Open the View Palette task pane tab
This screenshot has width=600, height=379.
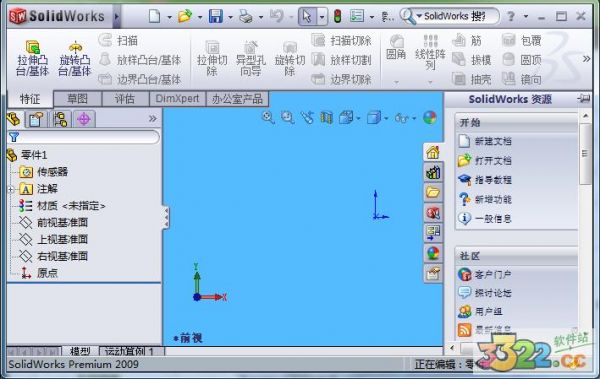433,232
